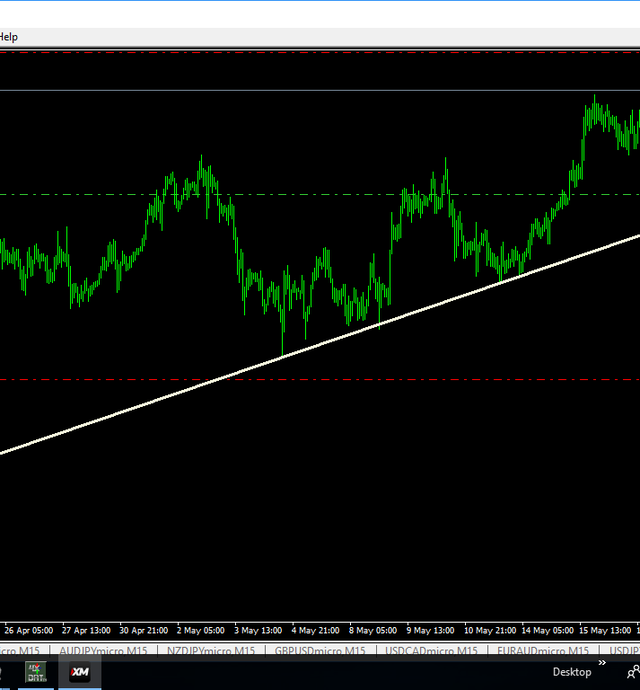Click the XM app icon in taskbar

coord(79,673)
